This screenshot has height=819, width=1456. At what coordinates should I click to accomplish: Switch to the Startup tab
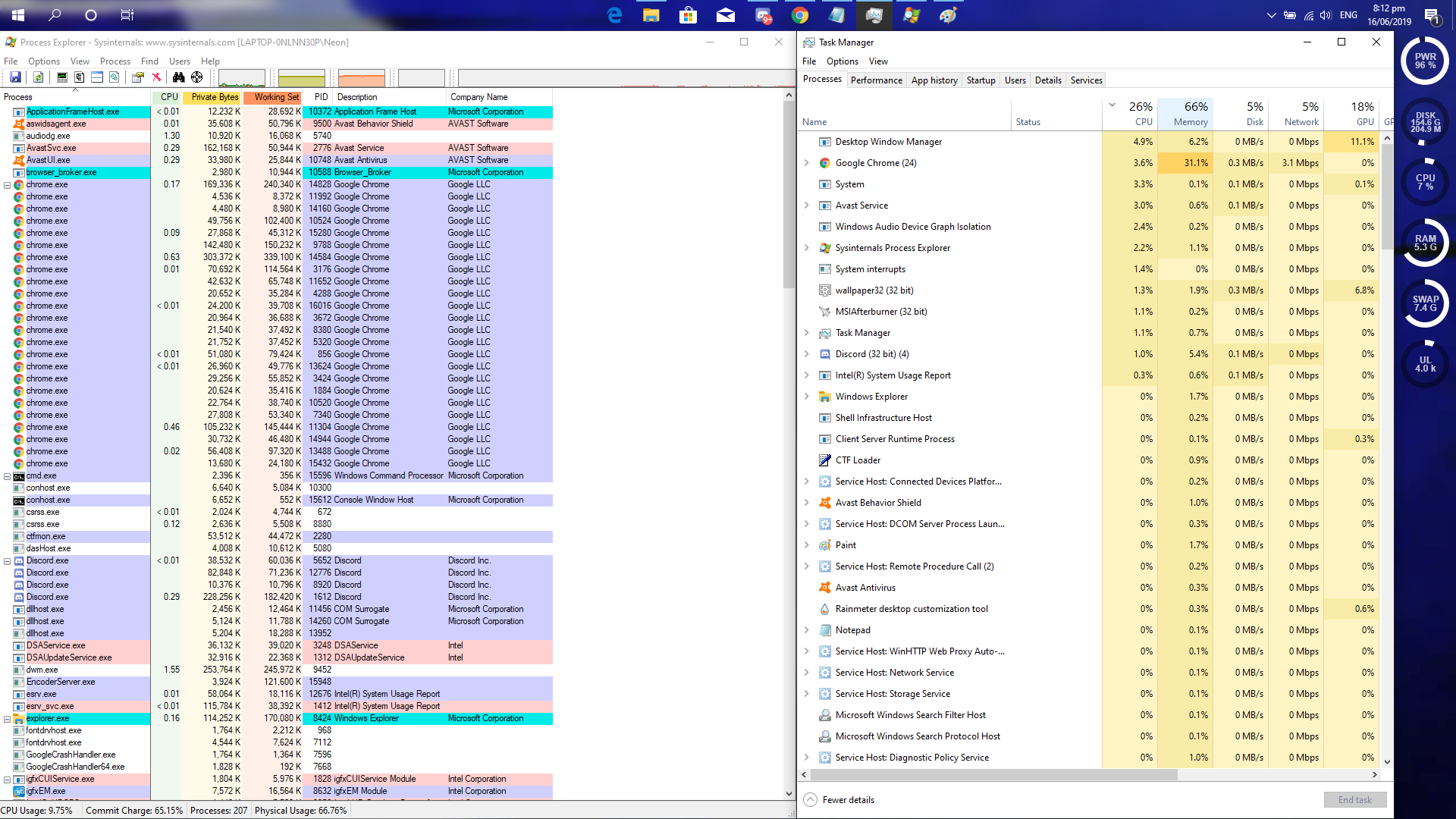[x=981, y=80]
